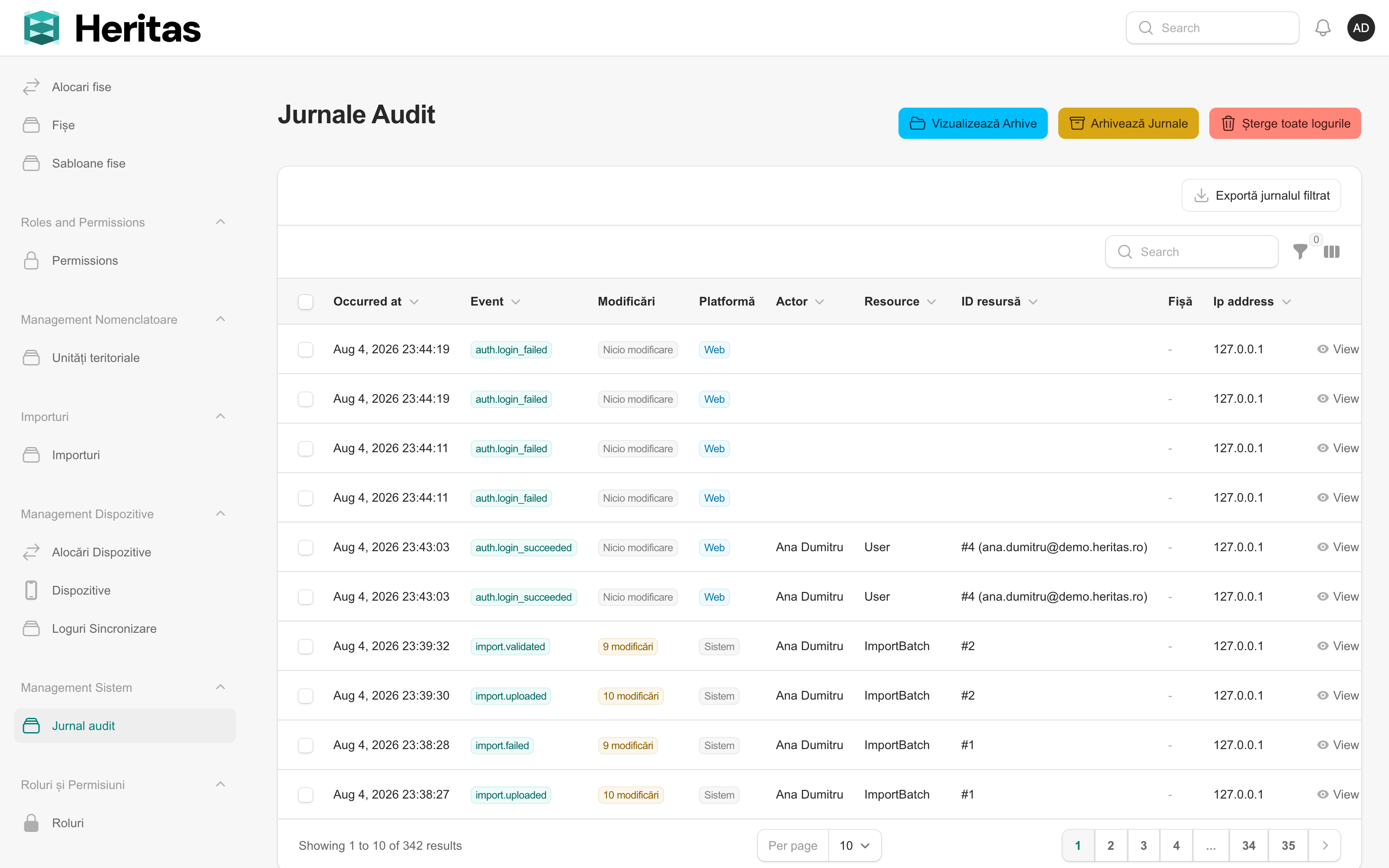Select the second 23:44:19 auth.login_failed row checkbox
Viewport: 1389px width, 868px height.
click(305, 399)
